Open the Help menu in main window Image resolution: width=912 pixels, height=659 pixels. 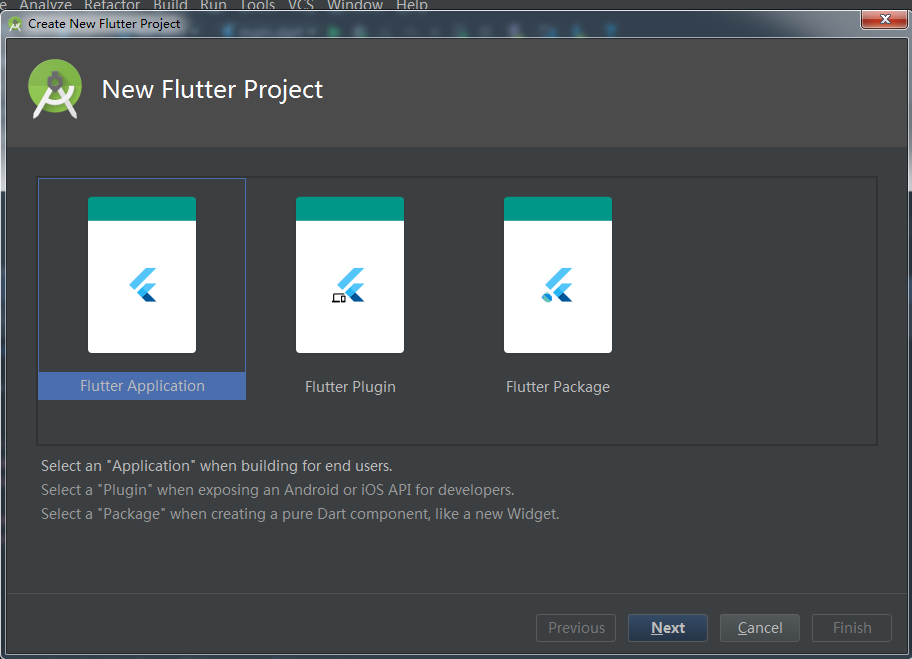tap(412, 5)
